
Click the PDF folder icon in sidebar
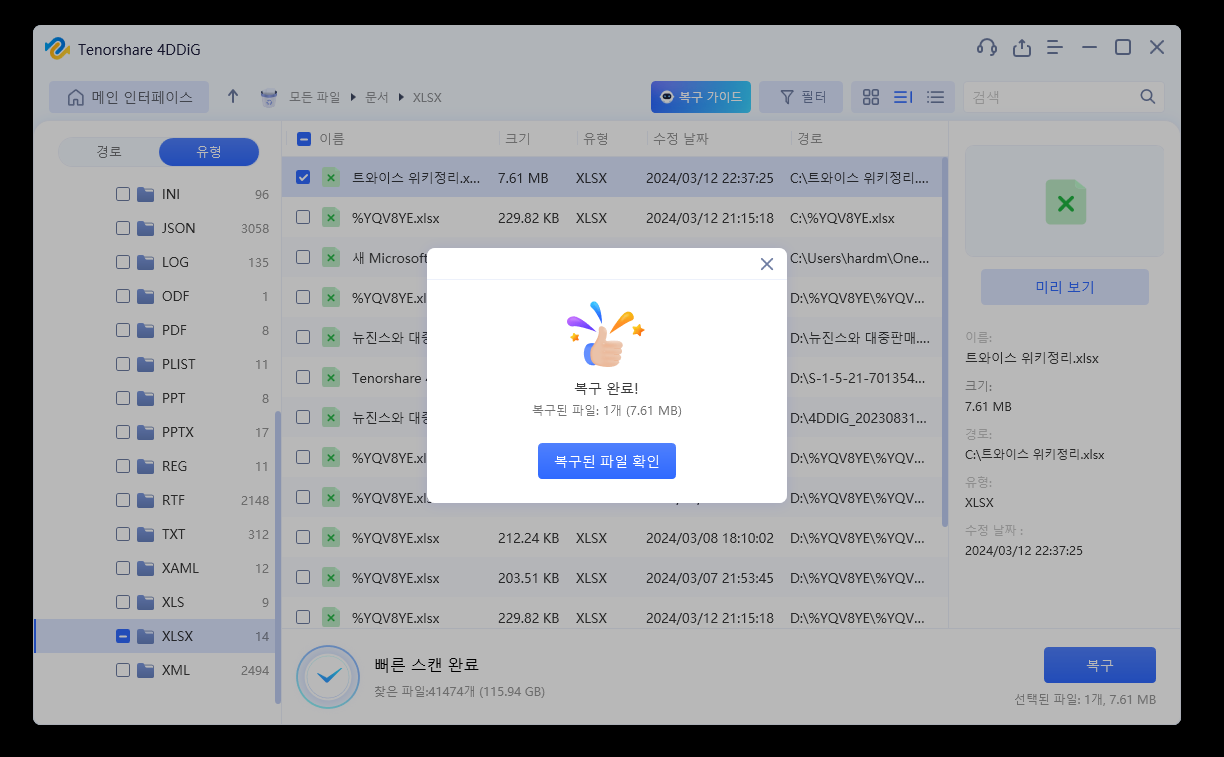coord(145,330)
